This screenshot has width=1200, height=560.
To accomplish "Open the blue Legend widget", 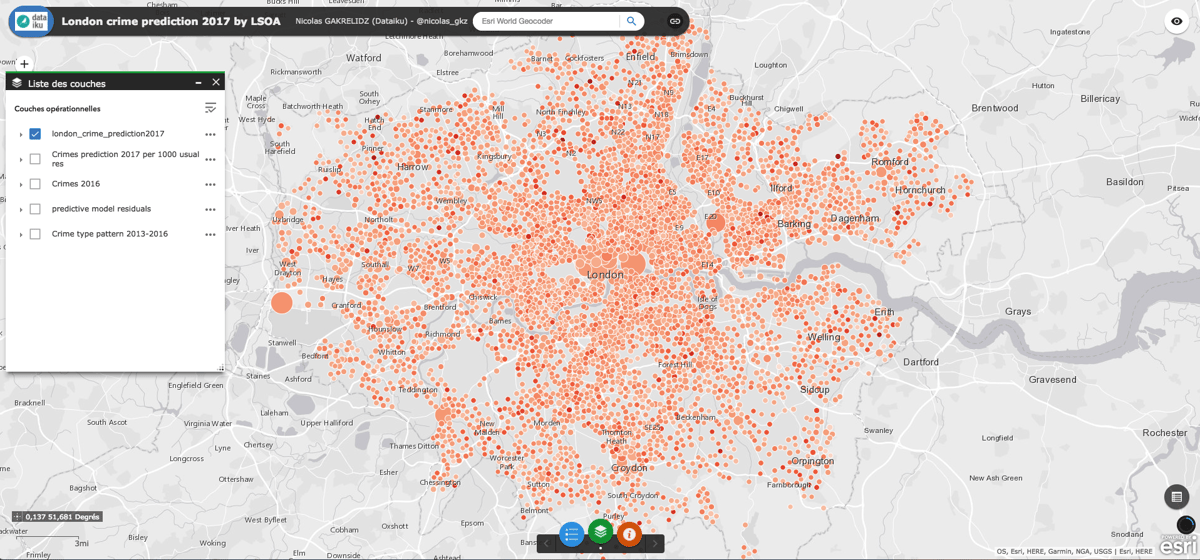I will click(x=571, y=534).
